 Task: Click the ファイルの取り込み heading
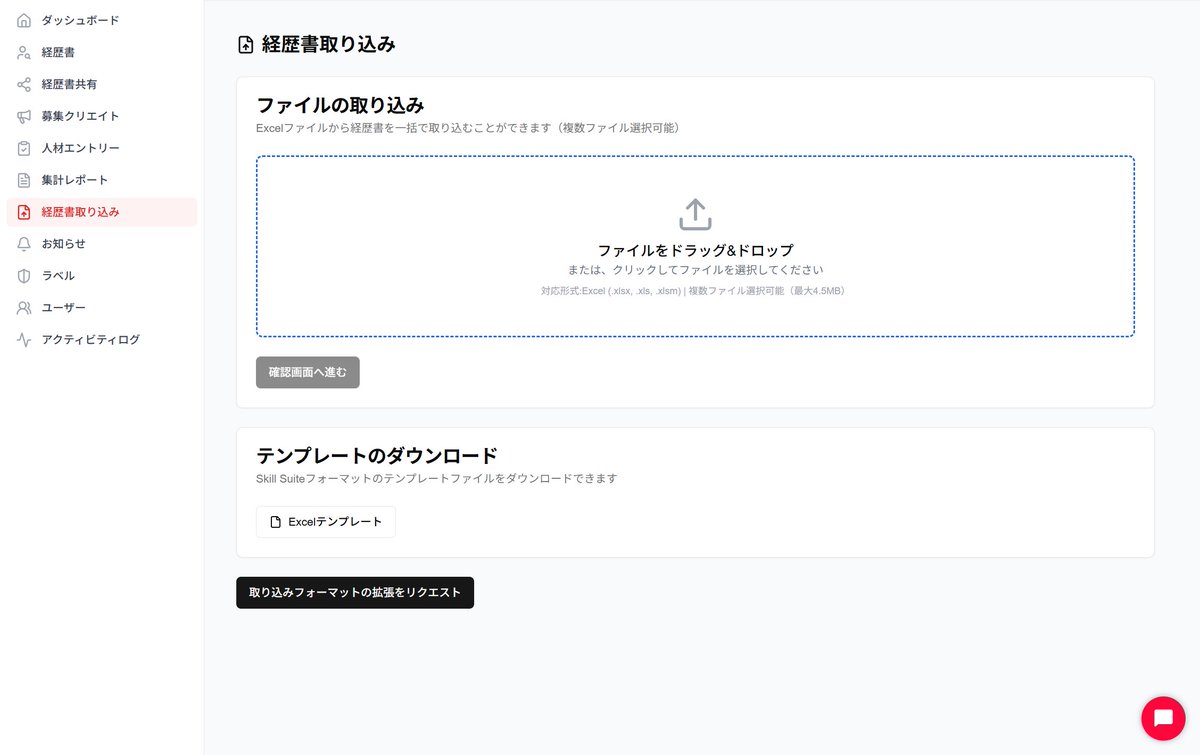tap(340, 105)
